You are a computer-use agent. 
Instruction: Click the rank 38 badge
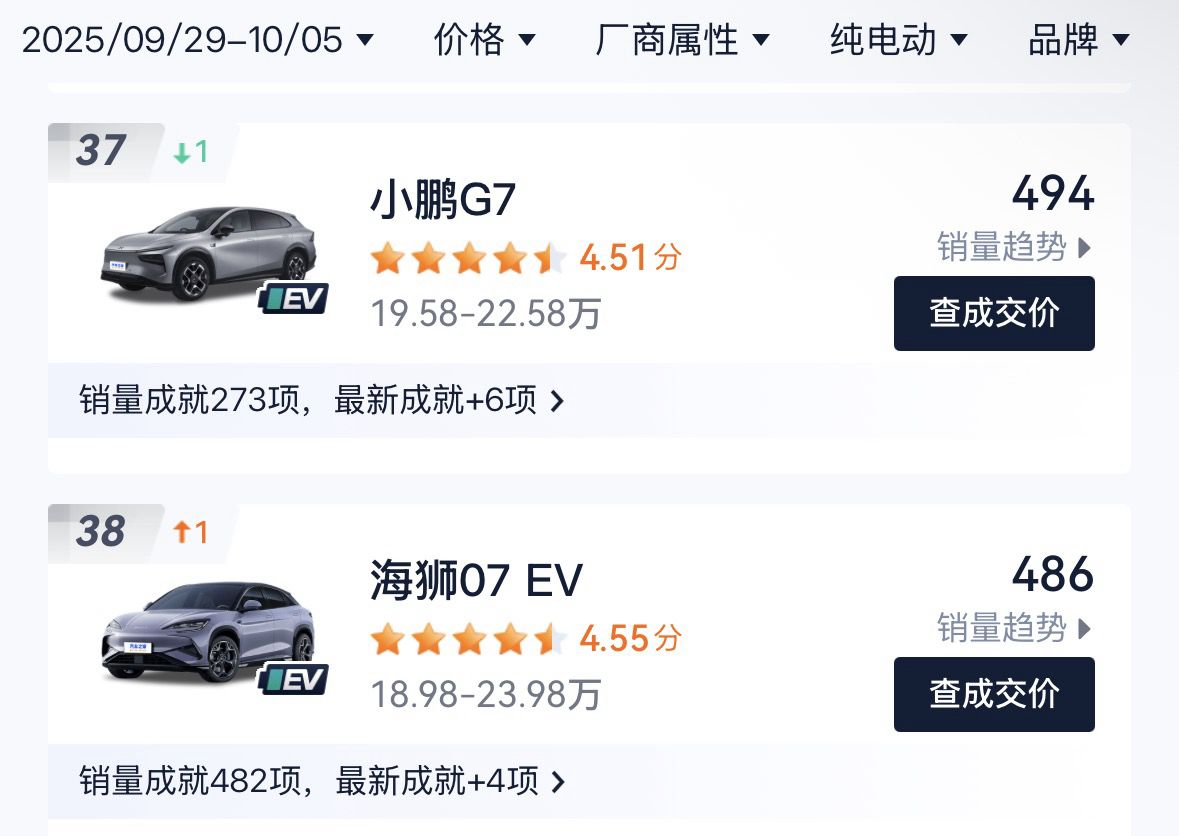100,533
